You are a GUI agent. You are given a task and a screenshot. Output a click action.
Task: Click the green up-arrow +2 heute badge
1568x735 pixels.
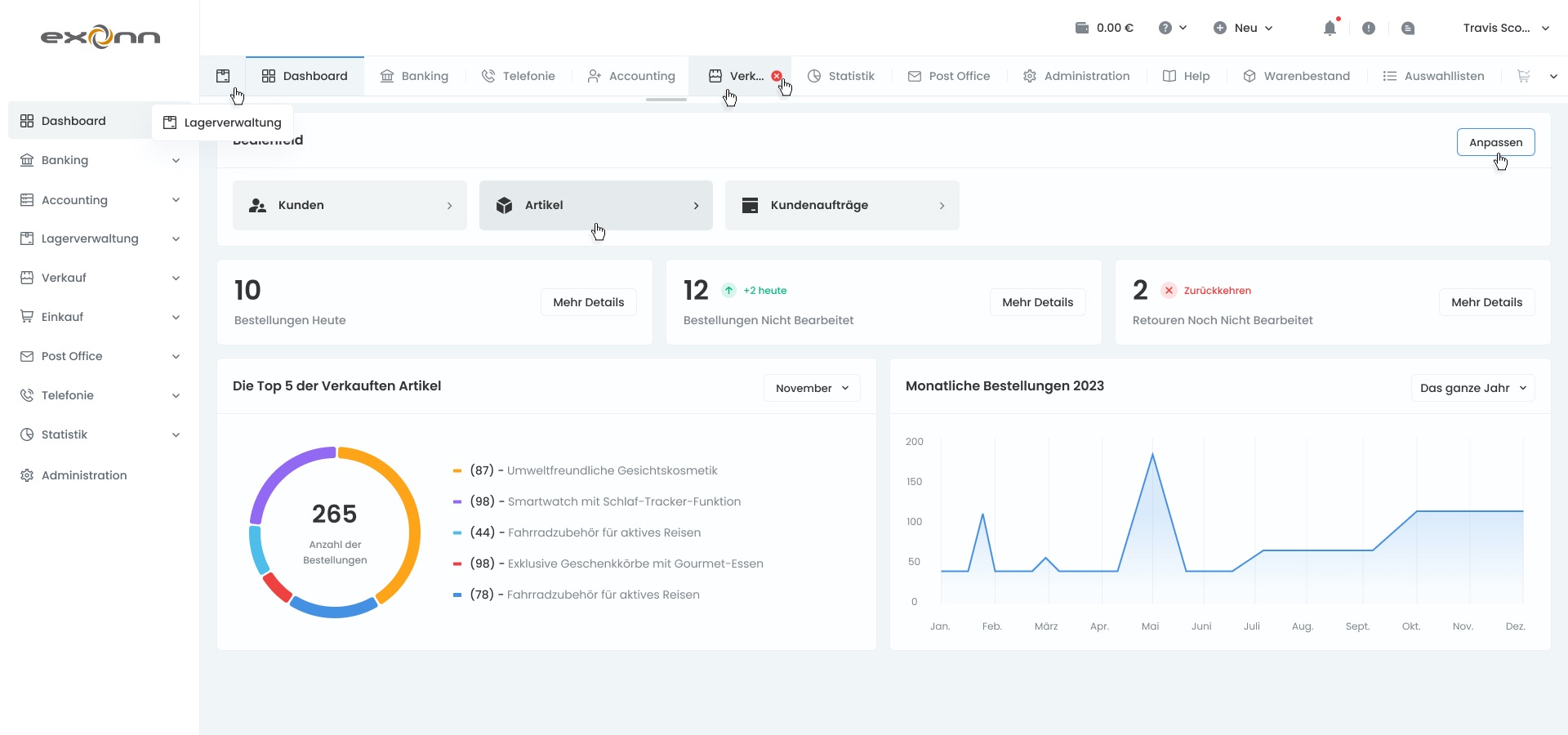tap(728, 291)
